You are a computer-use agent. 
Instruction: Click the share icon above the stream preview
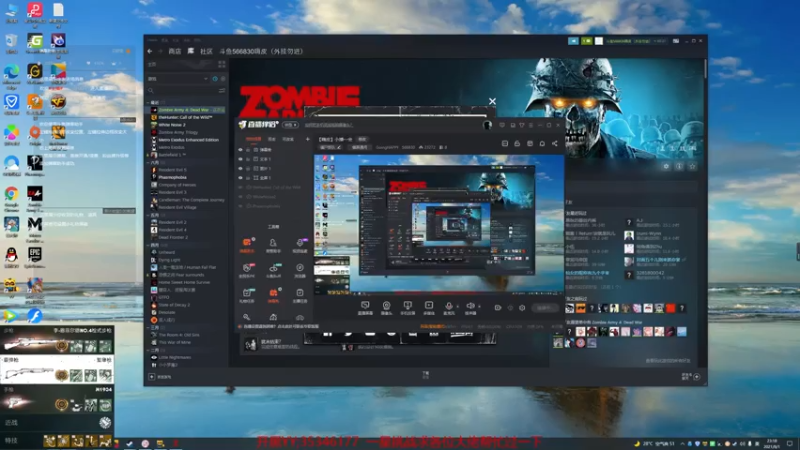click(x=555, y=143)
